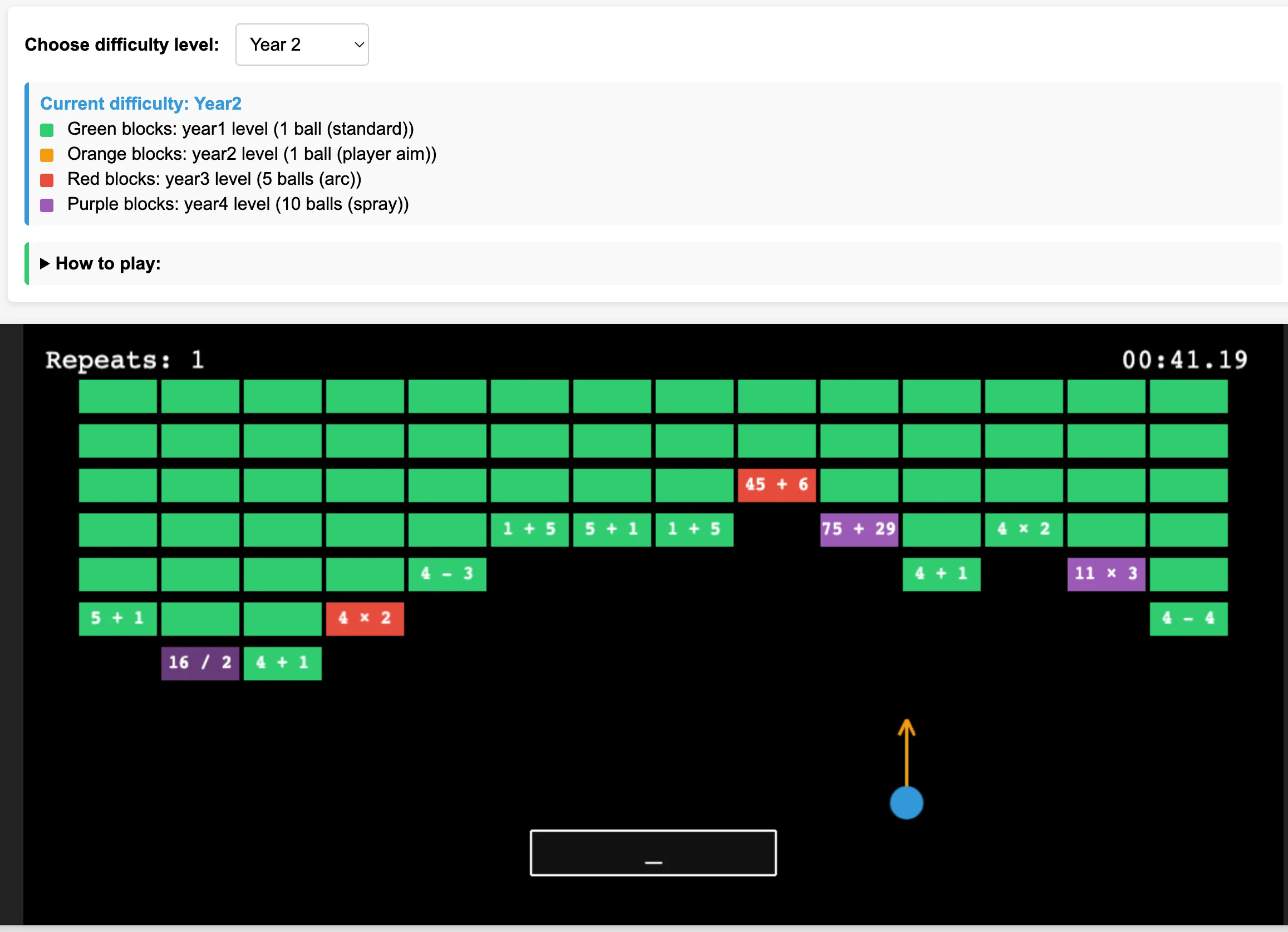Click the red 45 + 6 block
The width and height of the screenshot is (1288, 932).
pos(776,484)
